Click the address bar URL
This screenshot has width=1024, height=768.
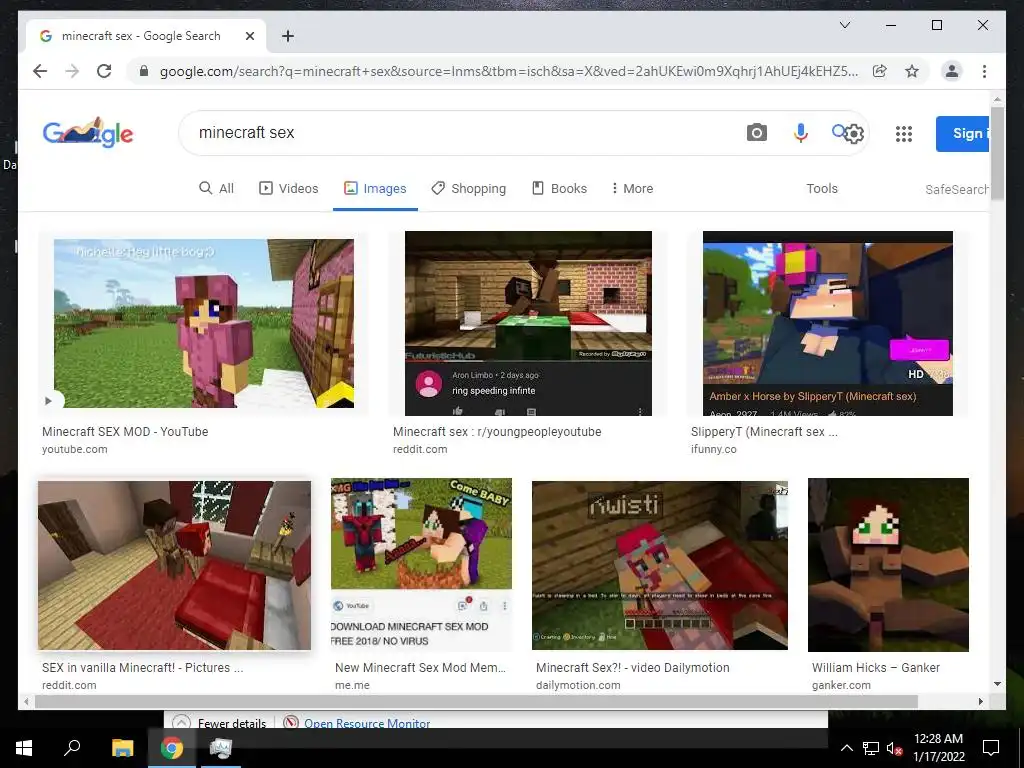[509, 71]
